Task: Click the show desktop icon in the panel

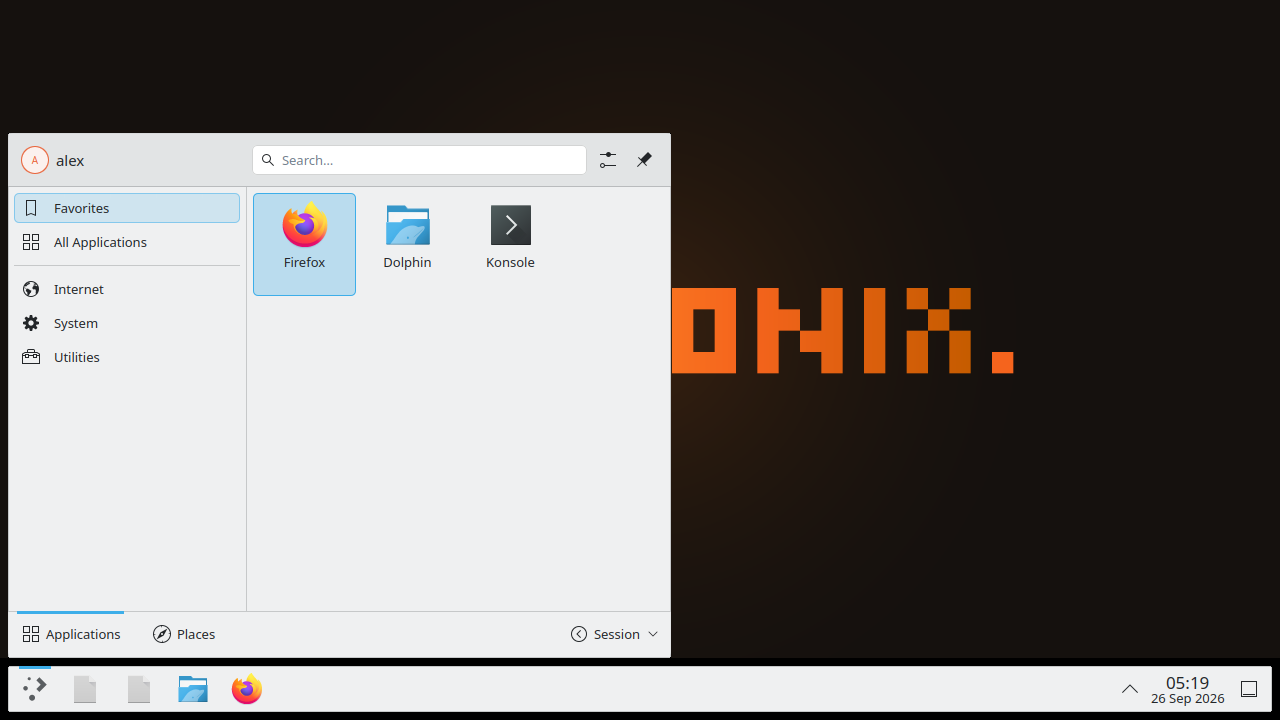Action: pos(1249,689)
